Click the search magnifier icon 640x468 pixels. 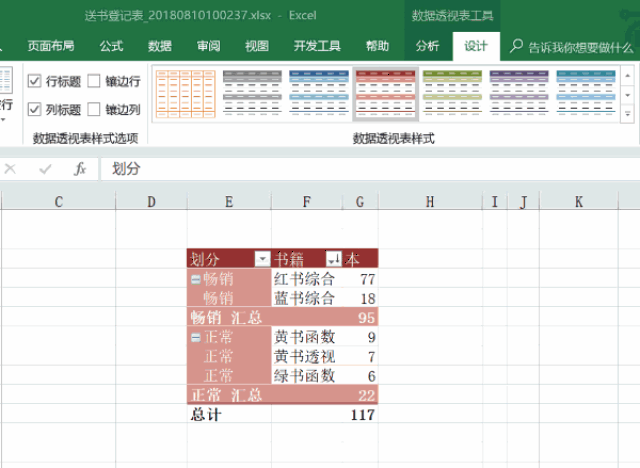tap(516, 46)
